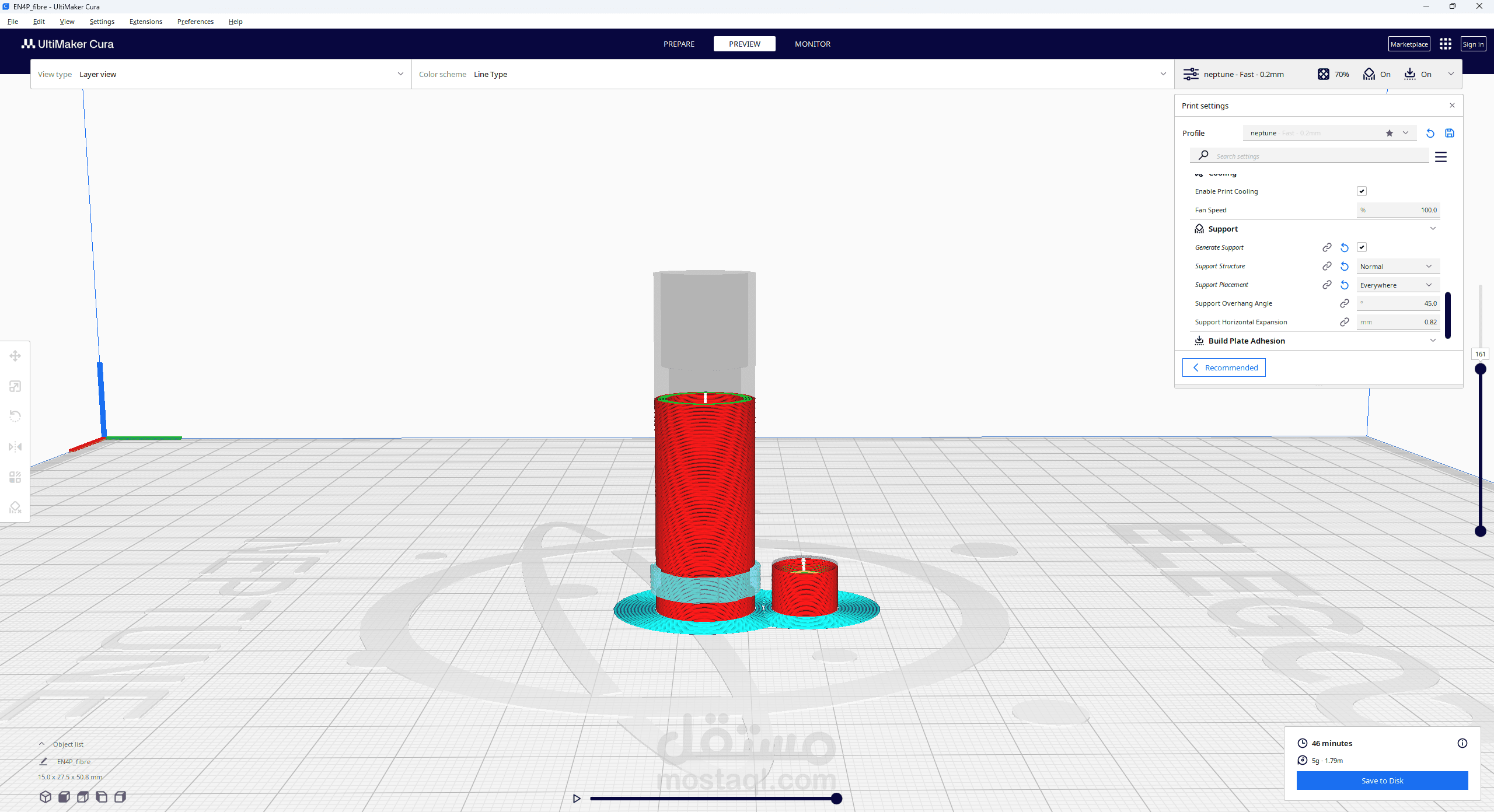Viewport: 1494px width, 812px height.
Task: Open the Edit menu
Action: (39, 22)
